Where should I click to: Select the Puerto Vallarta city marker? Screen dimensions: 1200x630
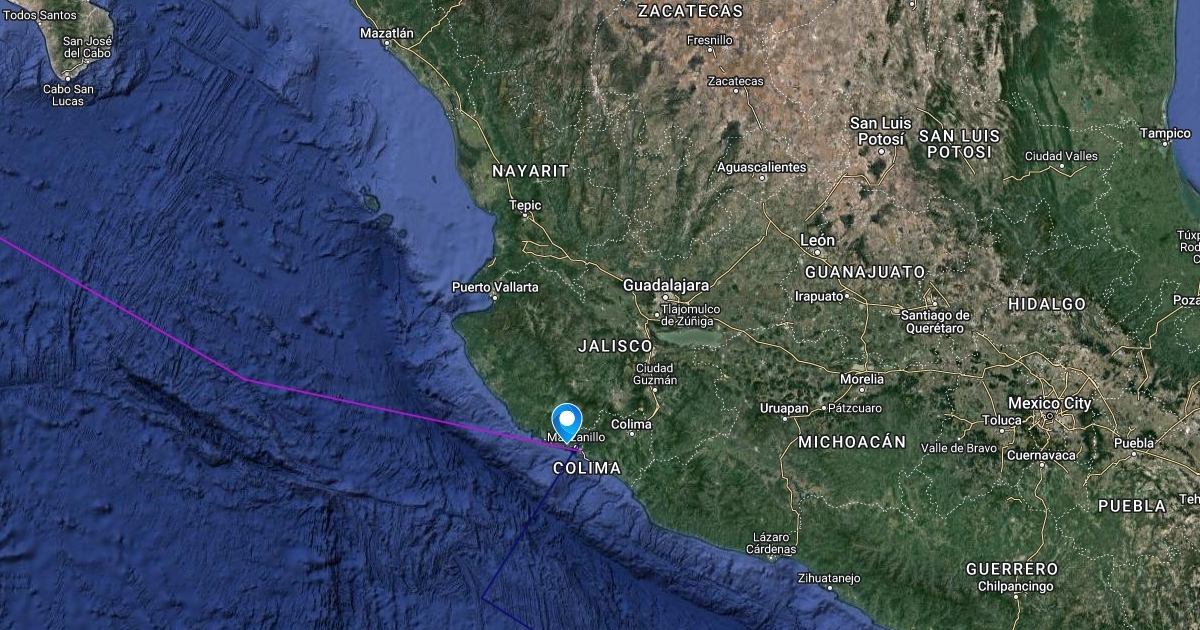tap(494, 298)
